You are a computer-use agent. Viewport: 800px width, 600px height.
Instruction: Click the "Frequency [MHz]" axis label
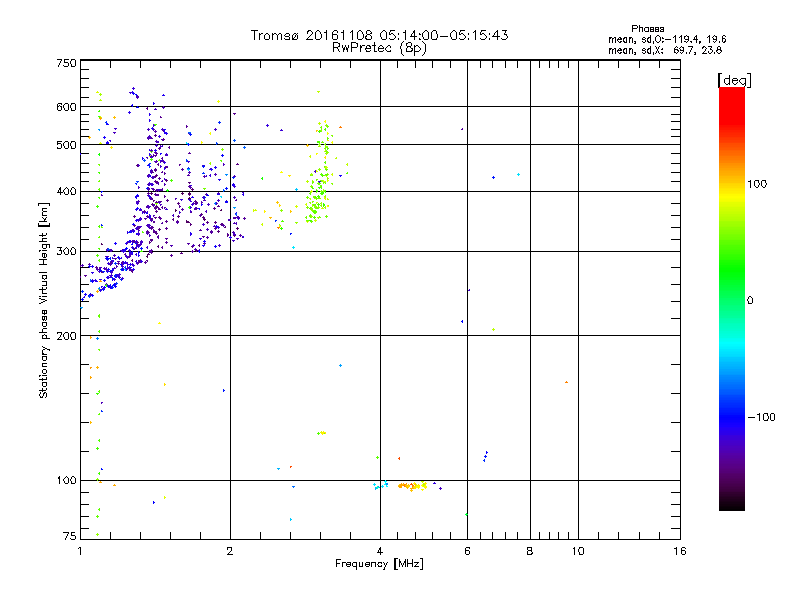coord(379,564)
